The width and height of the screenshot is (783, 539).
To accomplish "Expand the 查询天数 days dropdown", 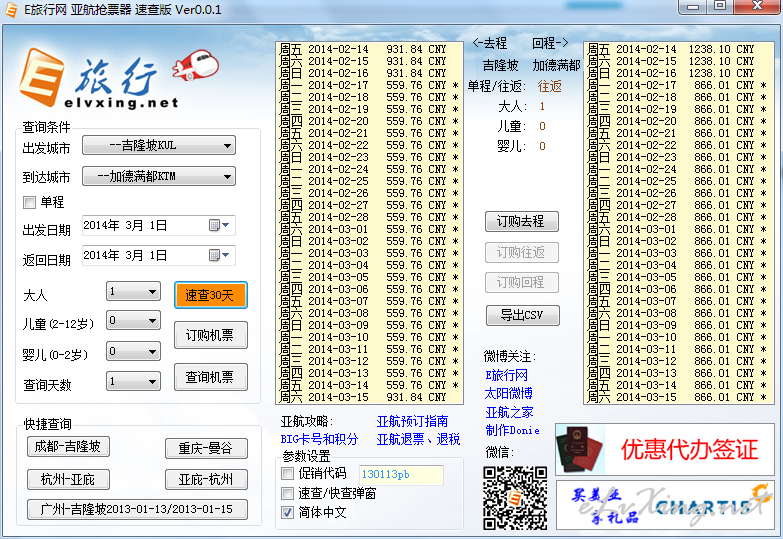I will coord(133,381).
